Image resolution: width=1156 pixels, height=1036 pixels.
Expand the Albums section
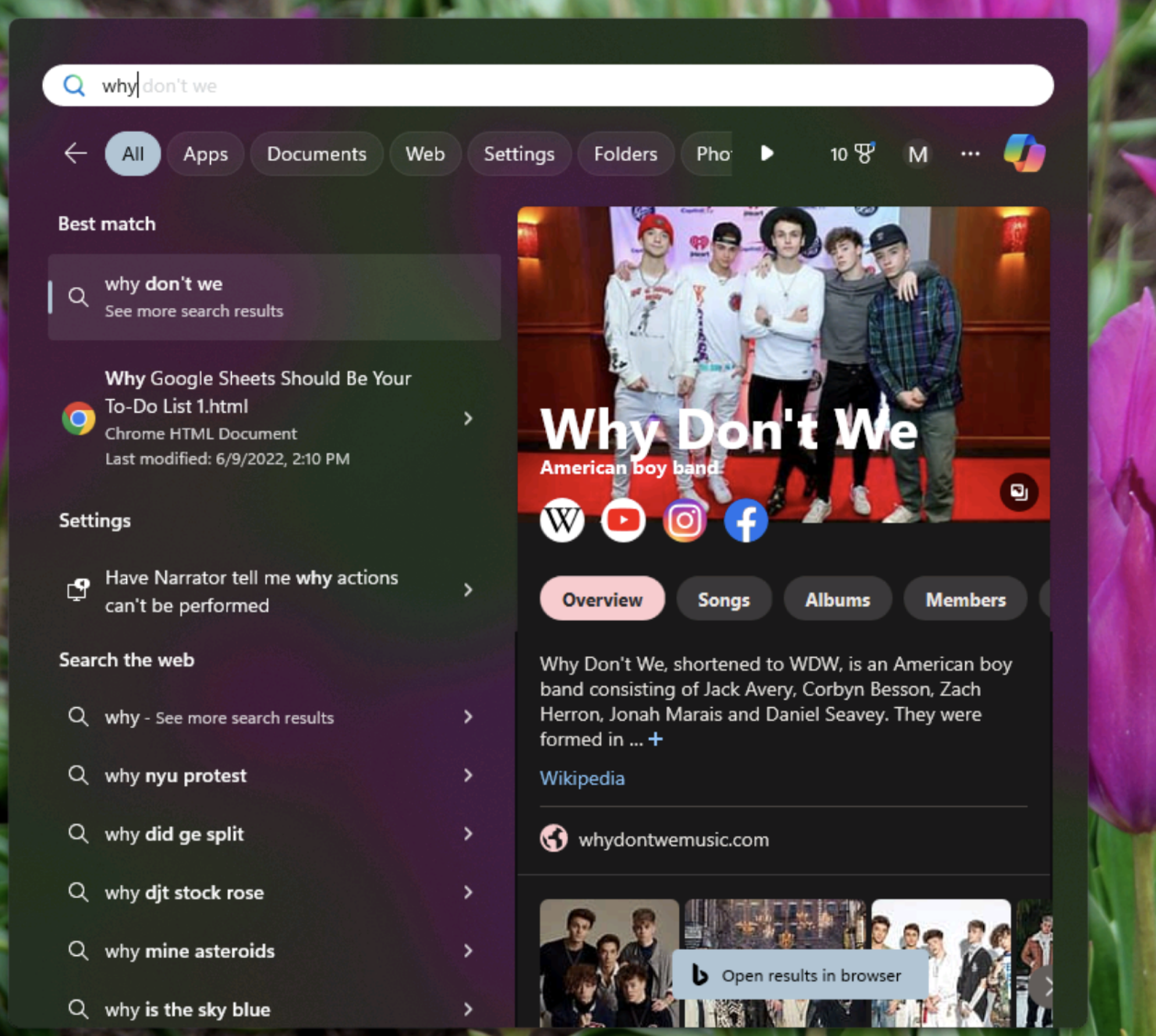[x=839, y=599]
